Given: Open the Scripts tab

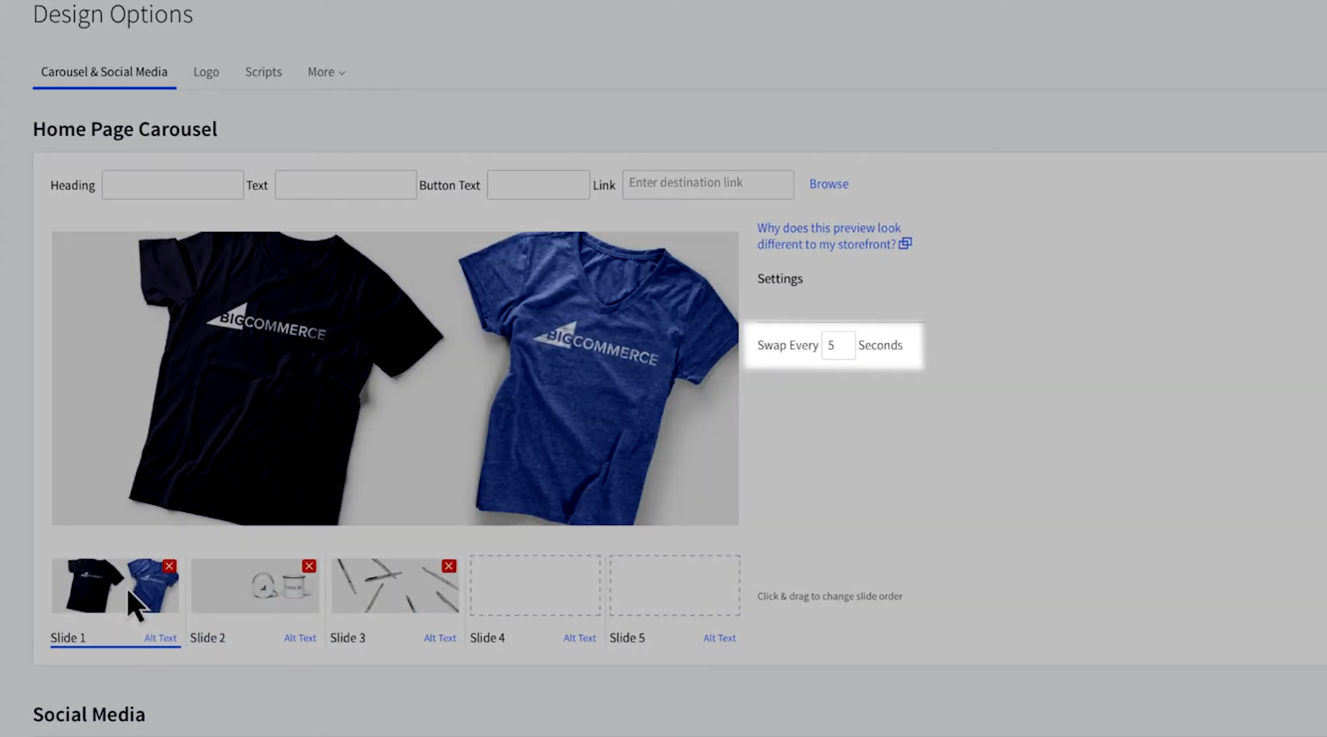Looking at the screenshot, I should click(263, 72).
